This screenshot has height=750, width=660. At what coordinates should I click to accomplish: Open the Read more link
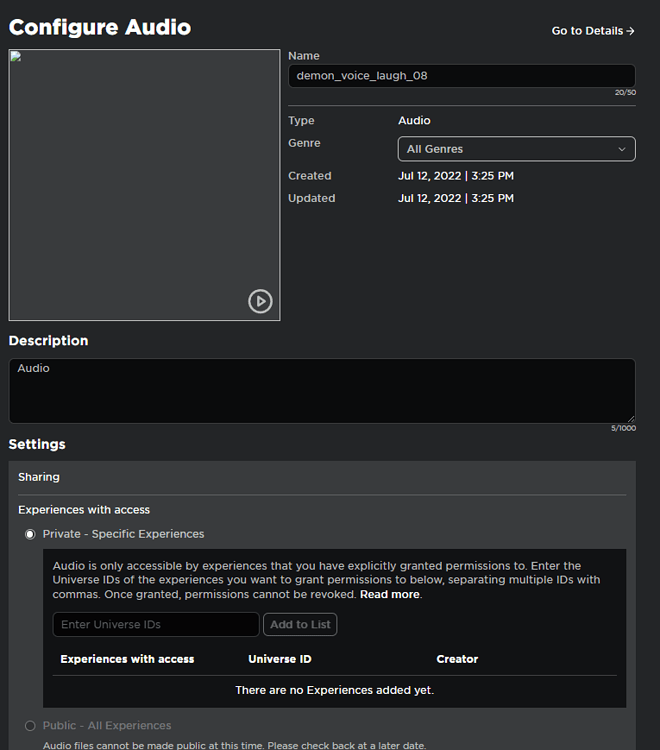point(390,594)
